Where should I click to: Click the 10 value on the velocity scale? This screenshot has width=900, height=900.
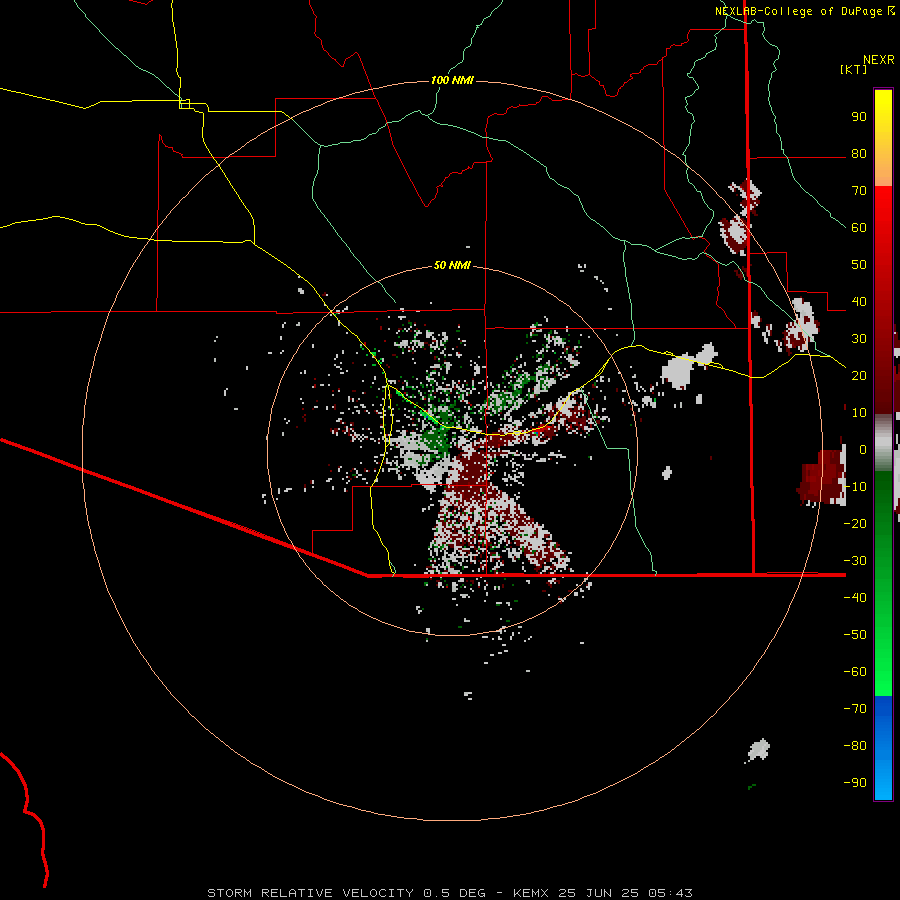859,413
